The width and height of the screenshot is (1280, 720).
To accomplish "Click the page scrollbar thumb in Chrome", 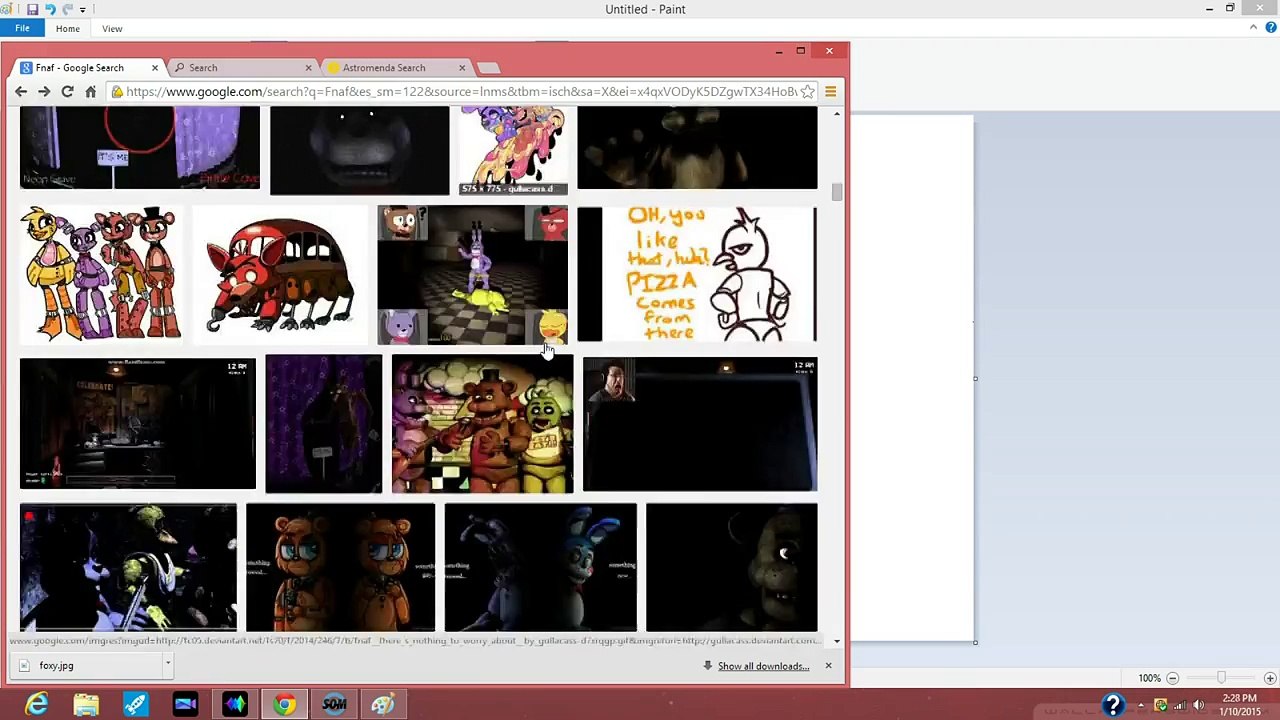I will pos(837,192).
